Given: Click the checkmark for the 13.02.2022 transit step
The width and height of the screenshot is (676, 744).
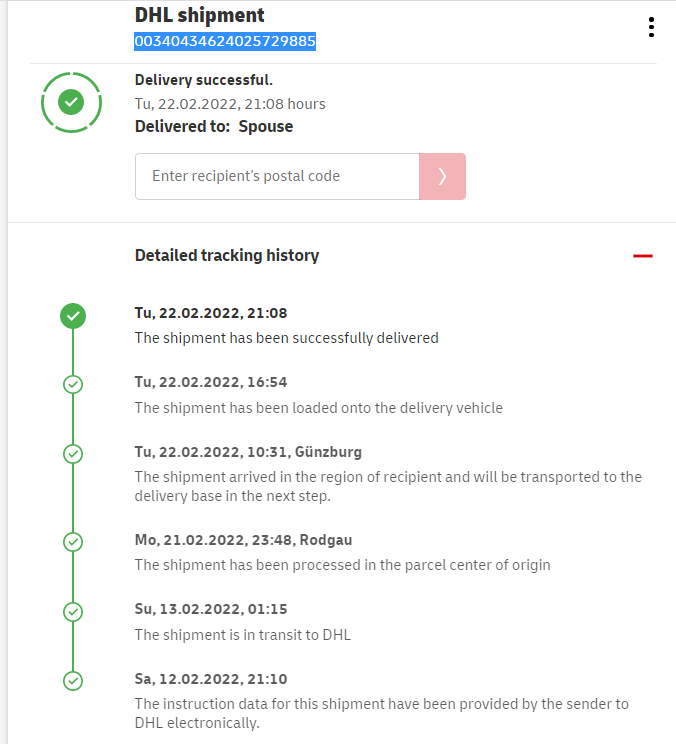Looking at the screenshot, I should click(x=73, y=611).
